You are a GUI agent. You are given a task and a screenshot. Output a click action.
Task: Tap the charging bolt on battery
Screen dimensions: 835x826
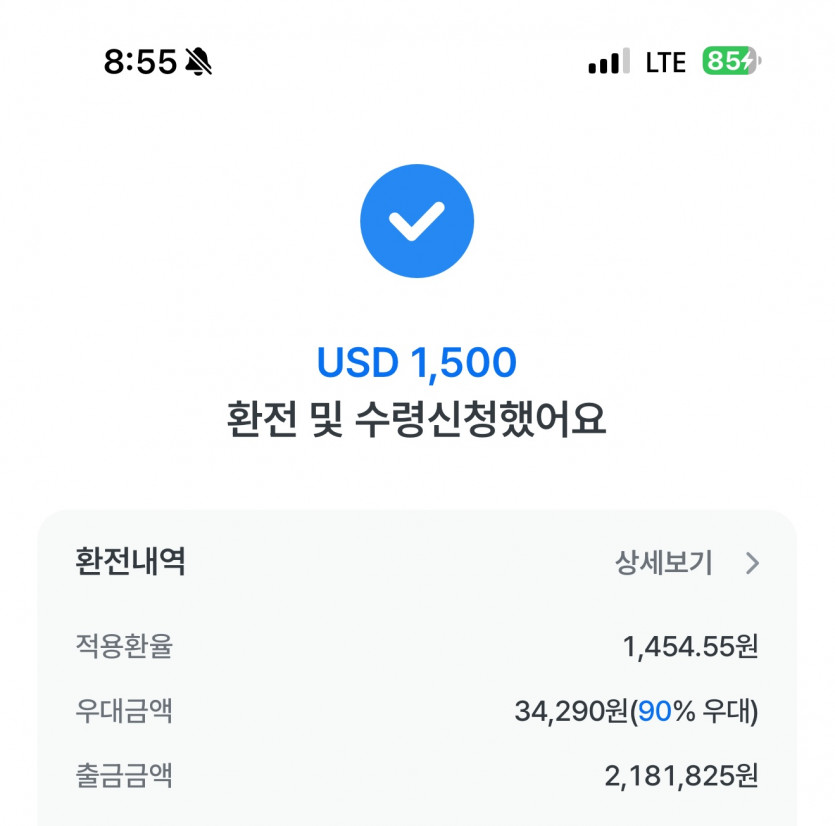747,62
